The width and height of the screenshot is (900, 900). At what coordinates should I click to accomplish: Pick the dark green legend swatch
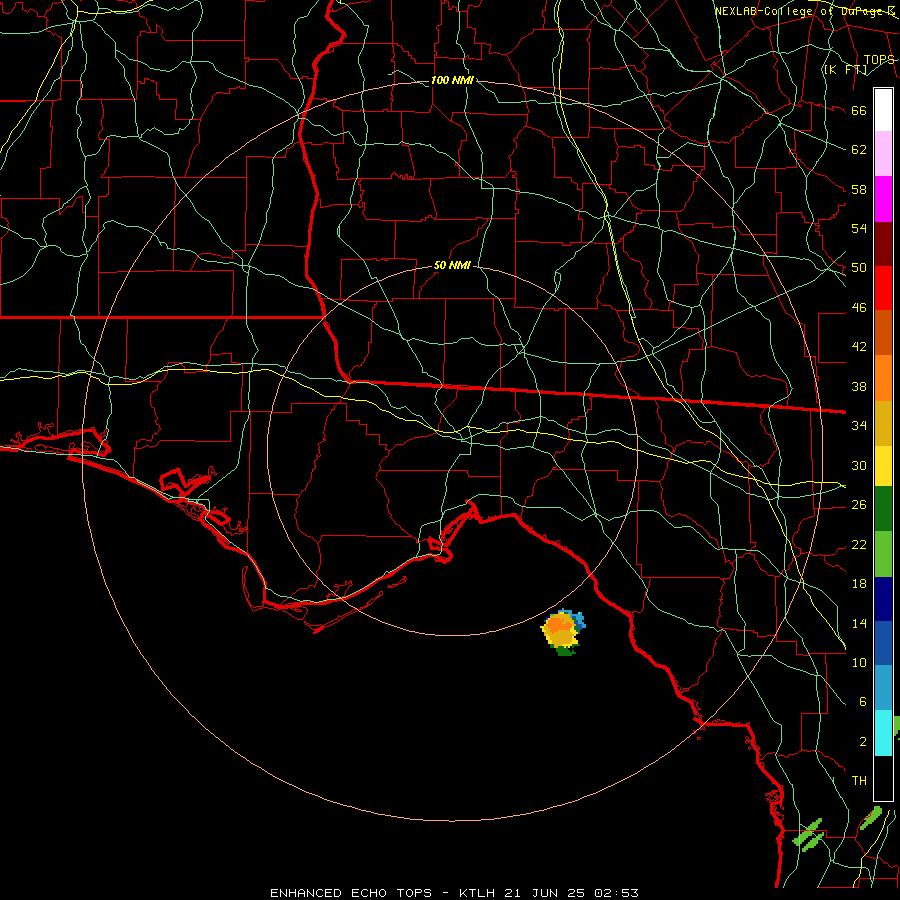click(883, 509)
